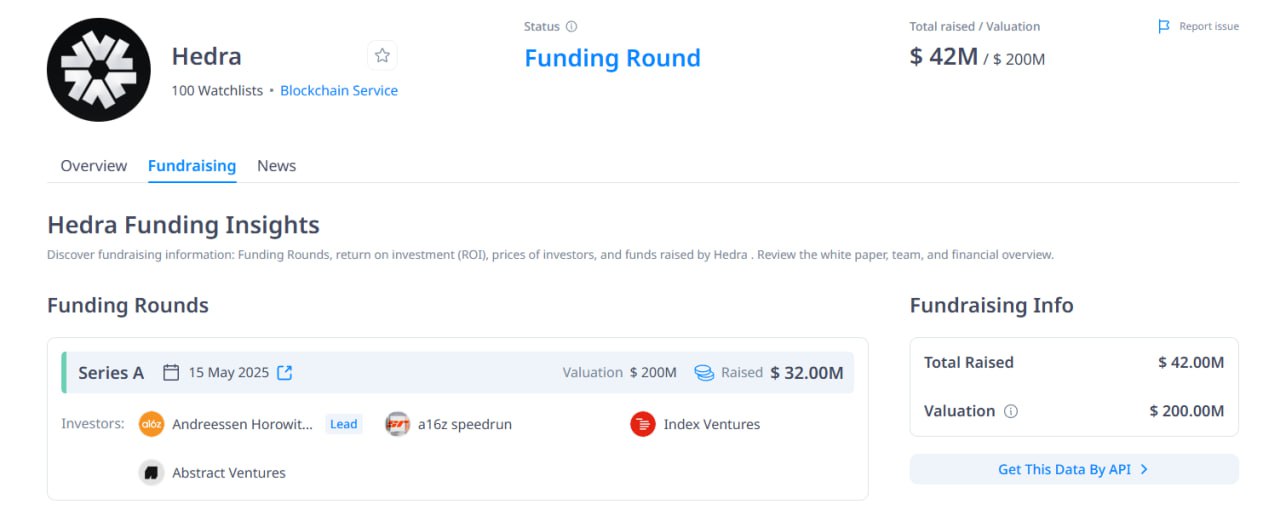This screenshot has width=1280, height=510.
Task: Click the a16z speedrun logo icon
Action: [397, 424]
